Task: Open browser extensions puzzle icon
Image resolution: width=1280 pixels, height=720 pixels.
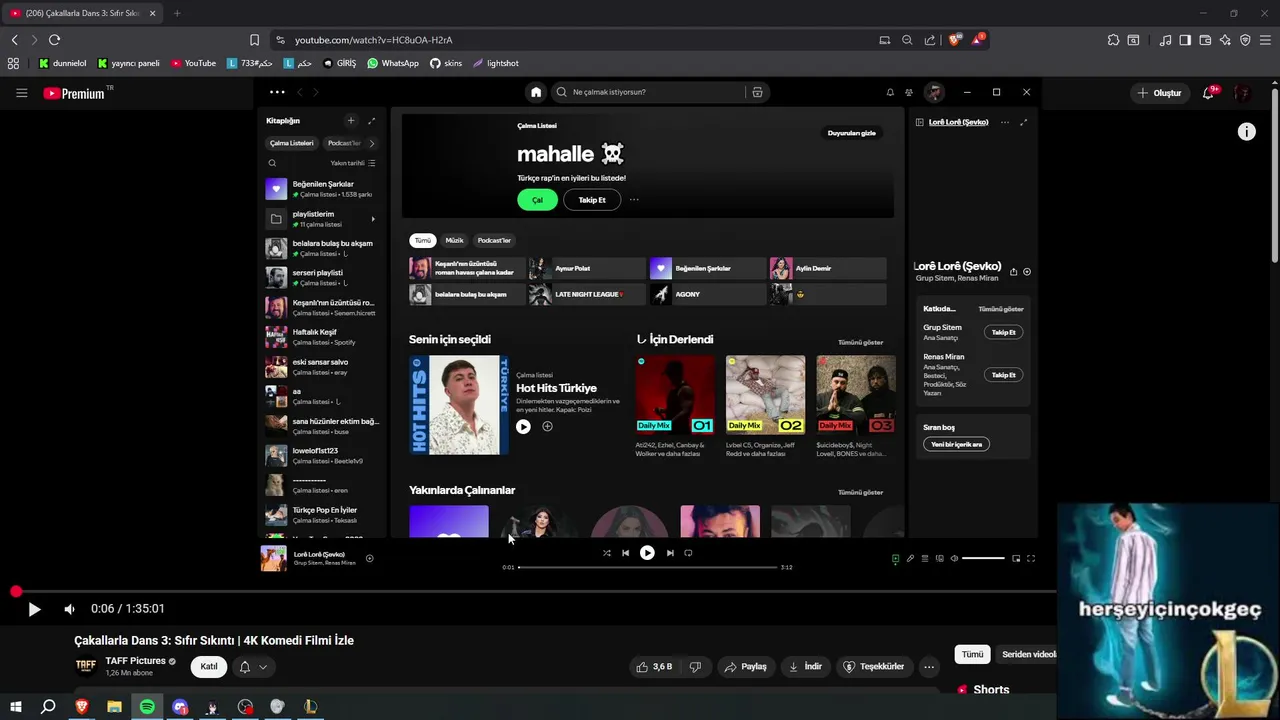Action: (x=1113, y=40)
